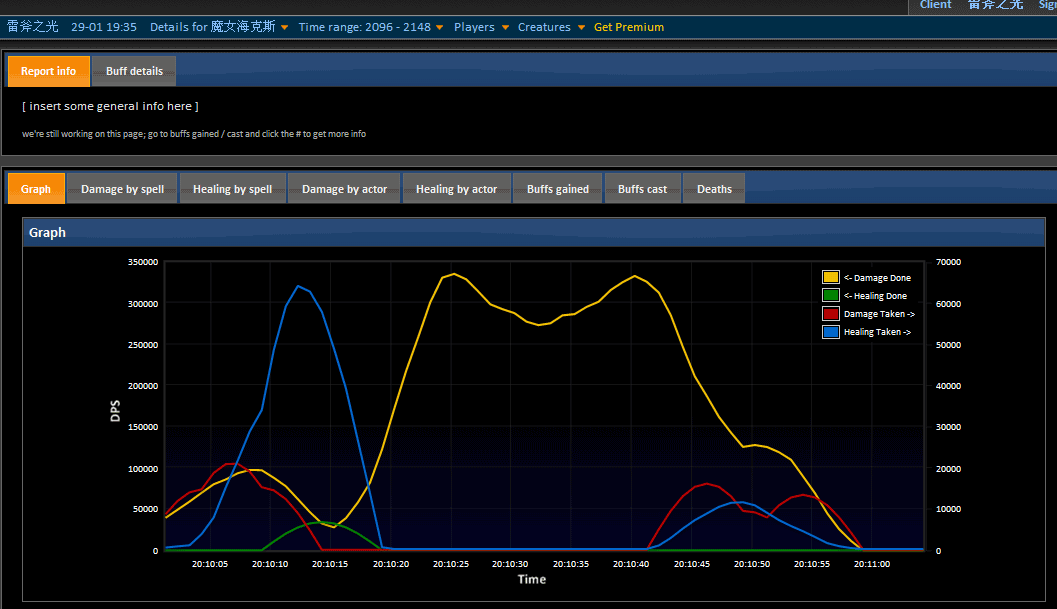The image size is (1057, 609).
Task: Click the '[ insert some general info here ]' text
Action: click(111, 107)
